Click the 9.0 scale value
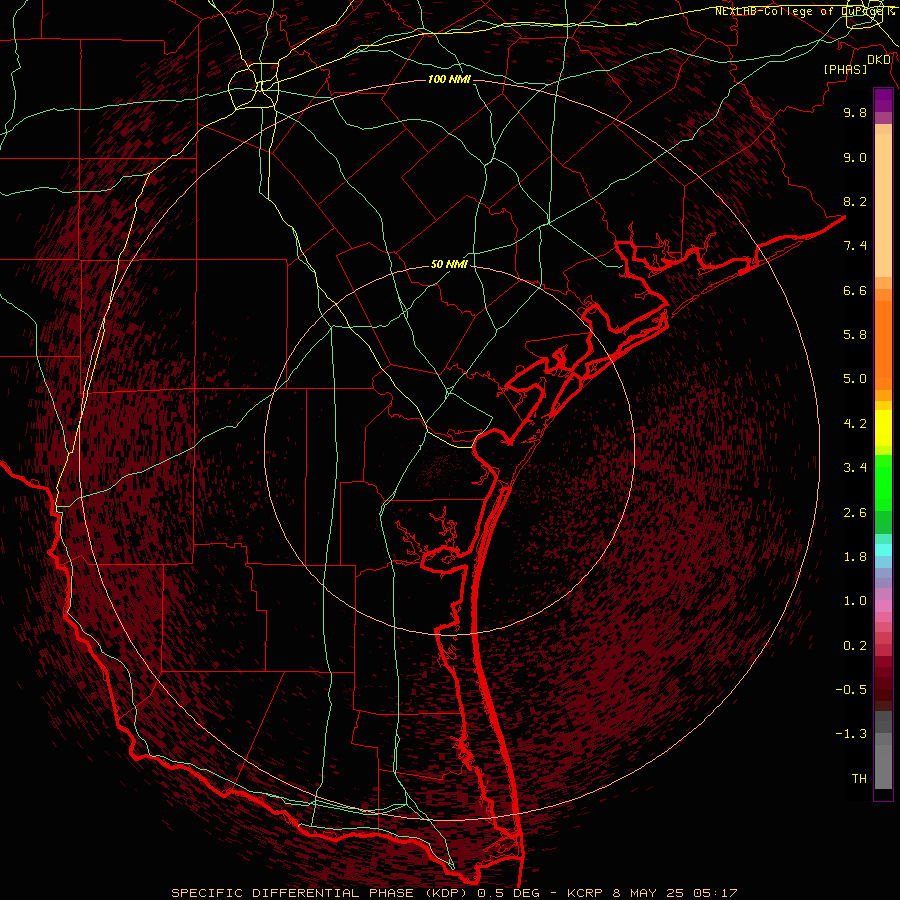Image resolution: width=900 pixels, height=900 pixels. coord(855,157)
